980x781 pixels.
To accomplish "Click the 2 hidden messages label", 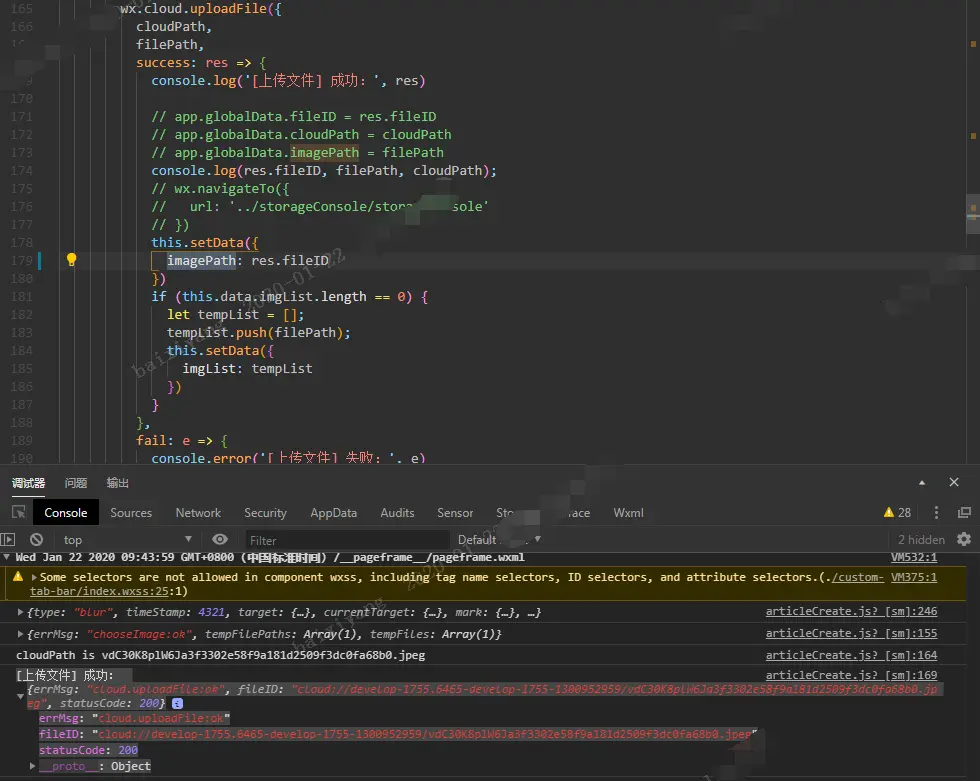I will [921, 539].
